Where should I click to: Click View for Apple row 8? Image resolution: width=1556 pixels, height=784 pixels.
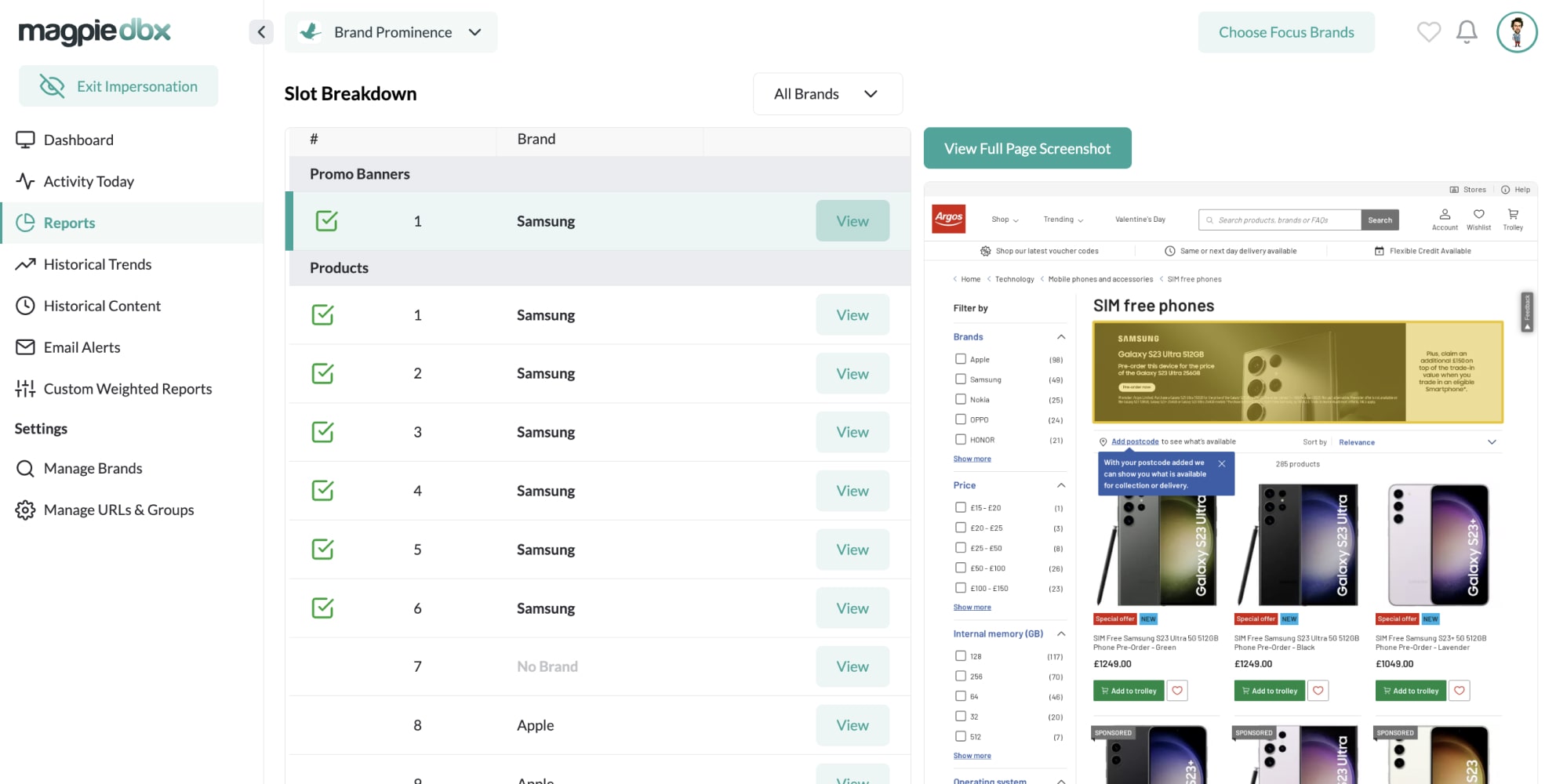(853, 725)
